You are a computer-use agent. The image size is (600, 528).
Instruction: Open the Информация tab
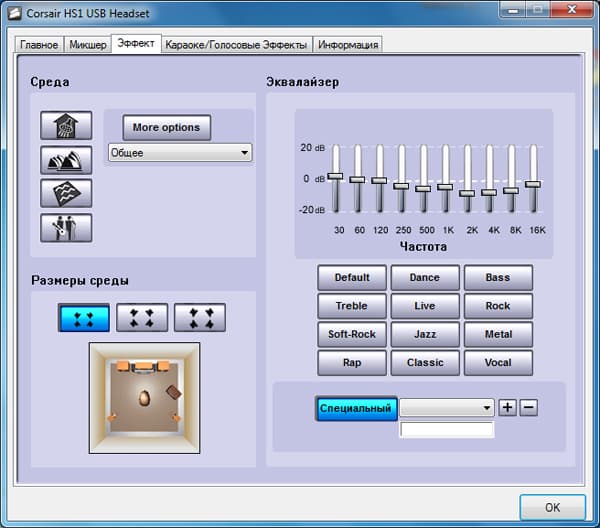(x=348, y=45)
